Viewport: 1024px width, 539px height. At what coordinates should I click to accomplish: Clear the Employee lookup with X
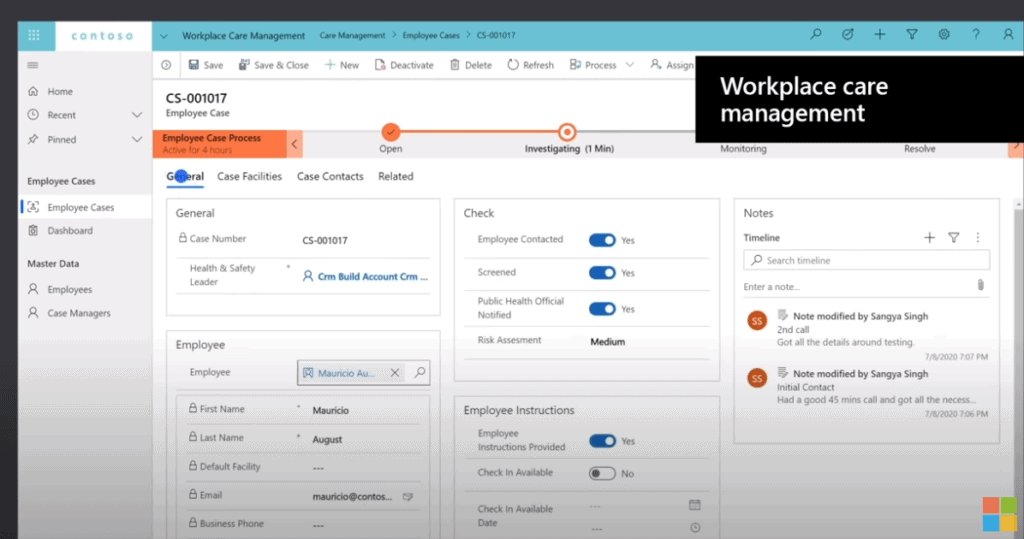coord(394,373)
